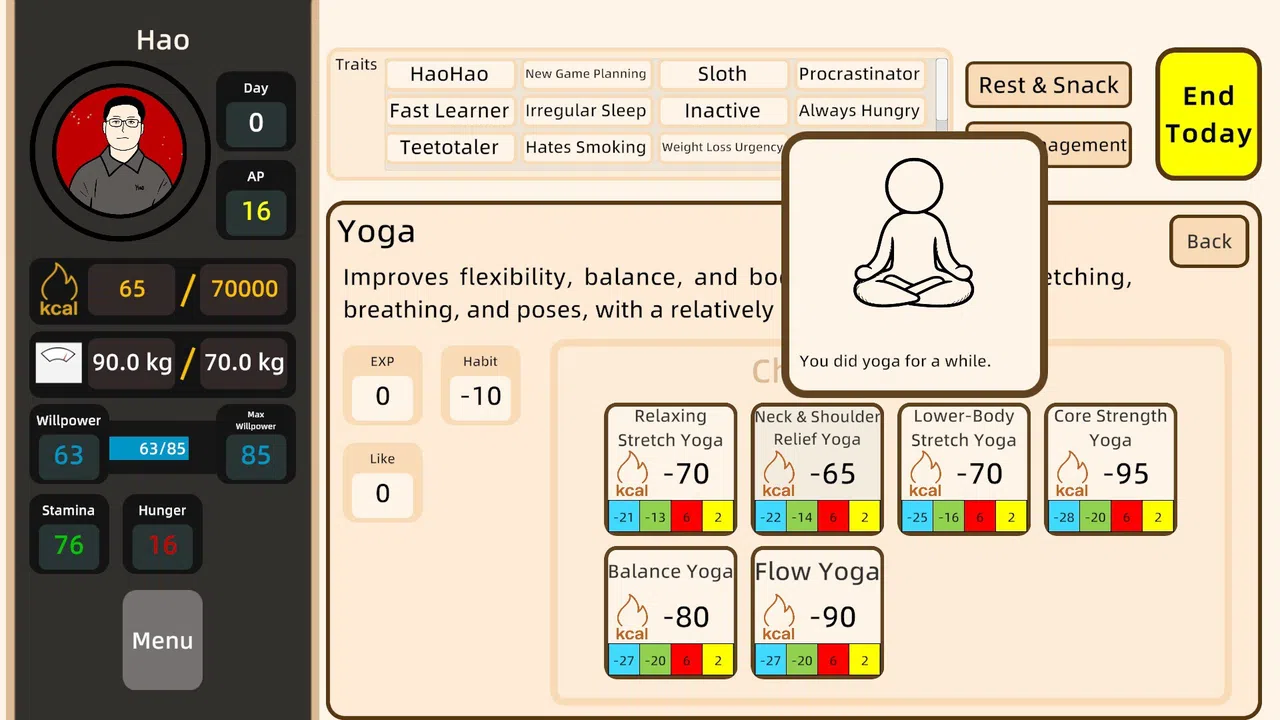
Task: Click the Stamina value 76
Action: point(68,545)
